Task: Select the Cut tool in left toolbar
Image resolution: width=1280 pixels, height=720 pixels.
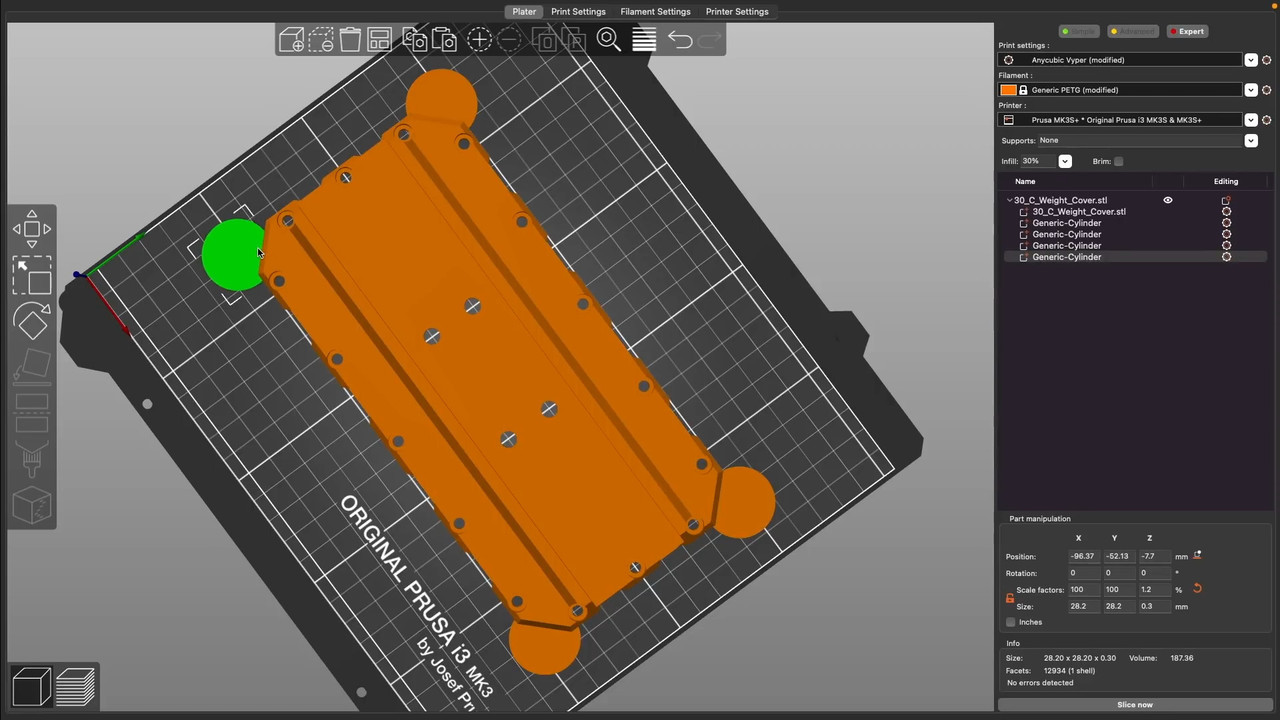Action: point(32,412)
